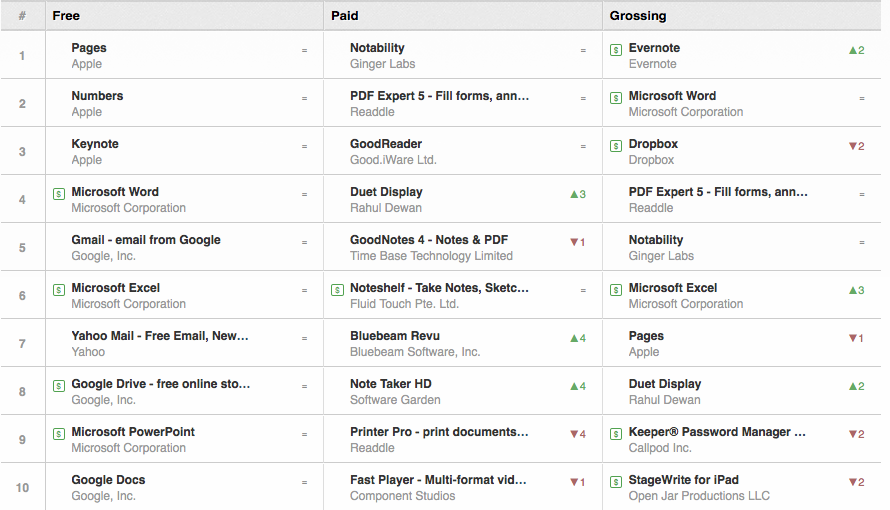The height and width of the screenshot is (510, 890).
Task: Open Notability in the Grossing column
Action: click(656, 240)
